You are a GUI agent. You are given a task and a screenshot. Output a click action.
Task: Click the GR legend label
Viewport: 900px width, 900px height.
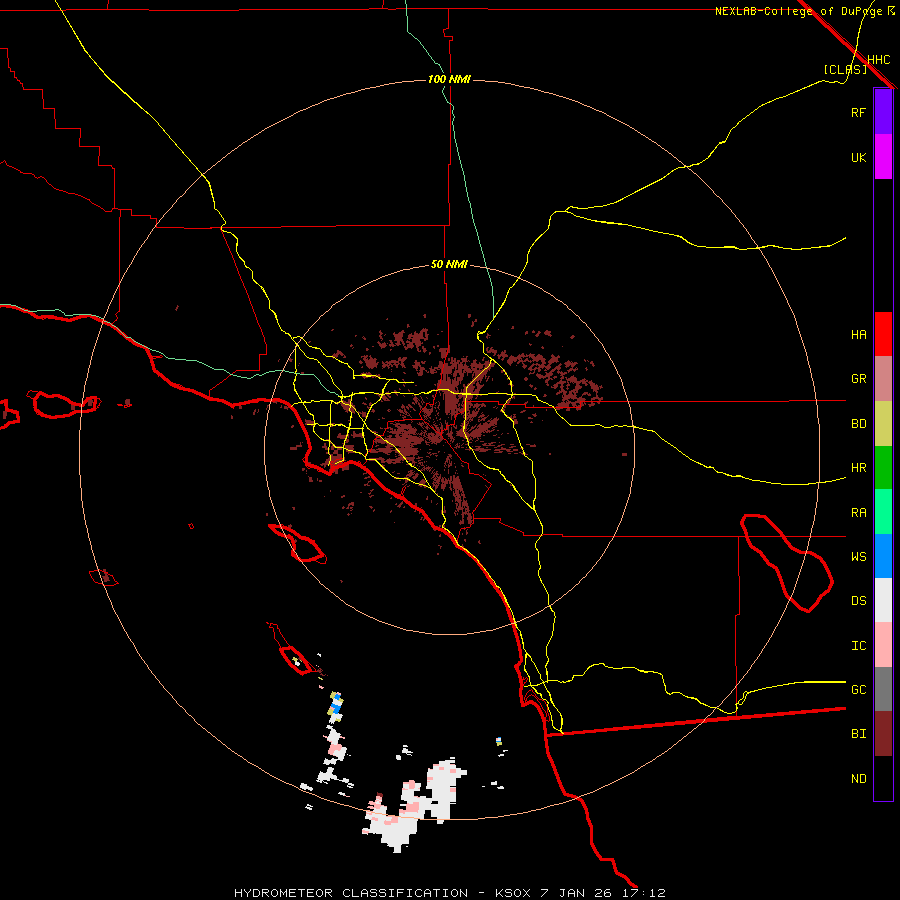858,379
